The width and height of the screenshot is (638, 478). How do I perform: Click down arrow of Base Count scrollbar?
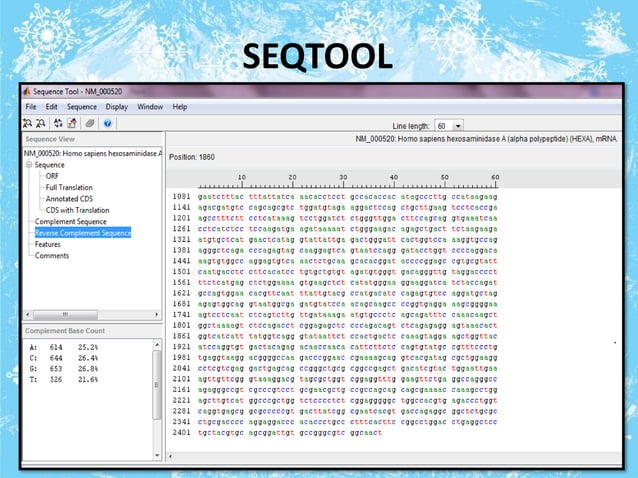pyautogui.click(x=157, y=456)
